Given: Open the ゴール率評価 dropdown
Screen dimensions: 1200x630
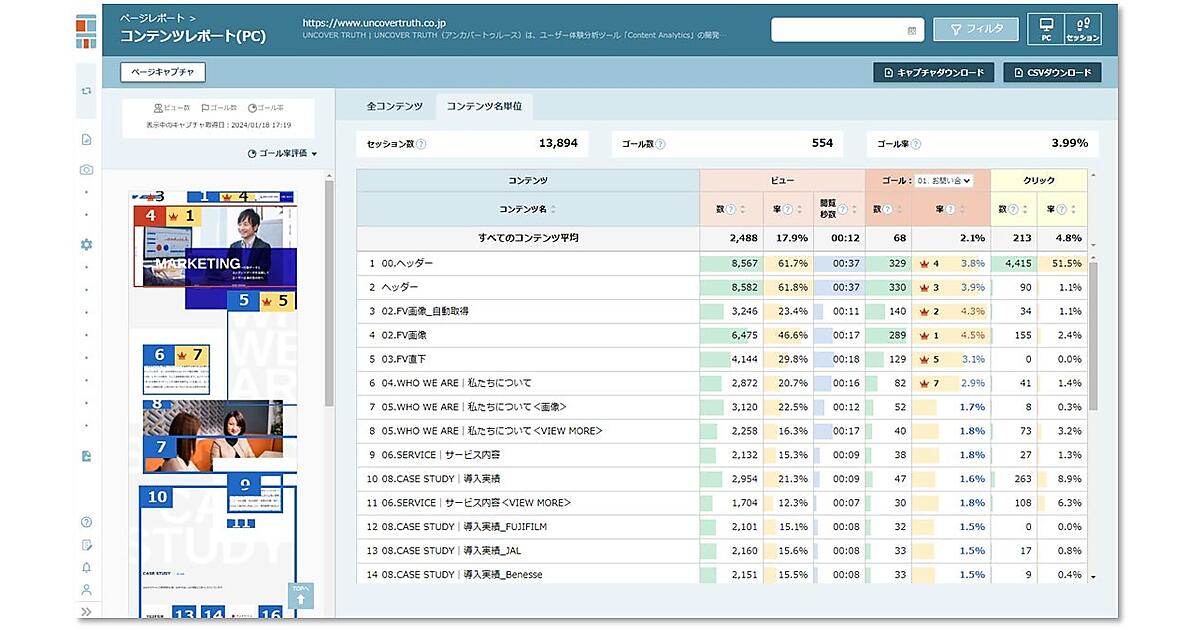Looking at the screenshot, I should click(x=282, y=153).
